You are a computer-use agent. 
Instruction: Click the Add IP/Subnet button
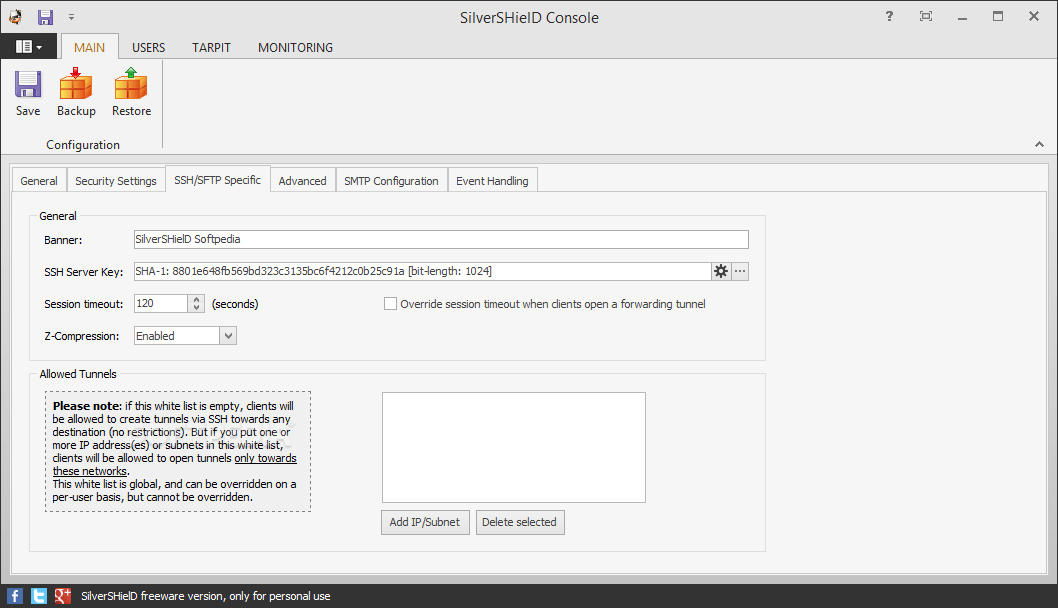click(x=425, y=522)
